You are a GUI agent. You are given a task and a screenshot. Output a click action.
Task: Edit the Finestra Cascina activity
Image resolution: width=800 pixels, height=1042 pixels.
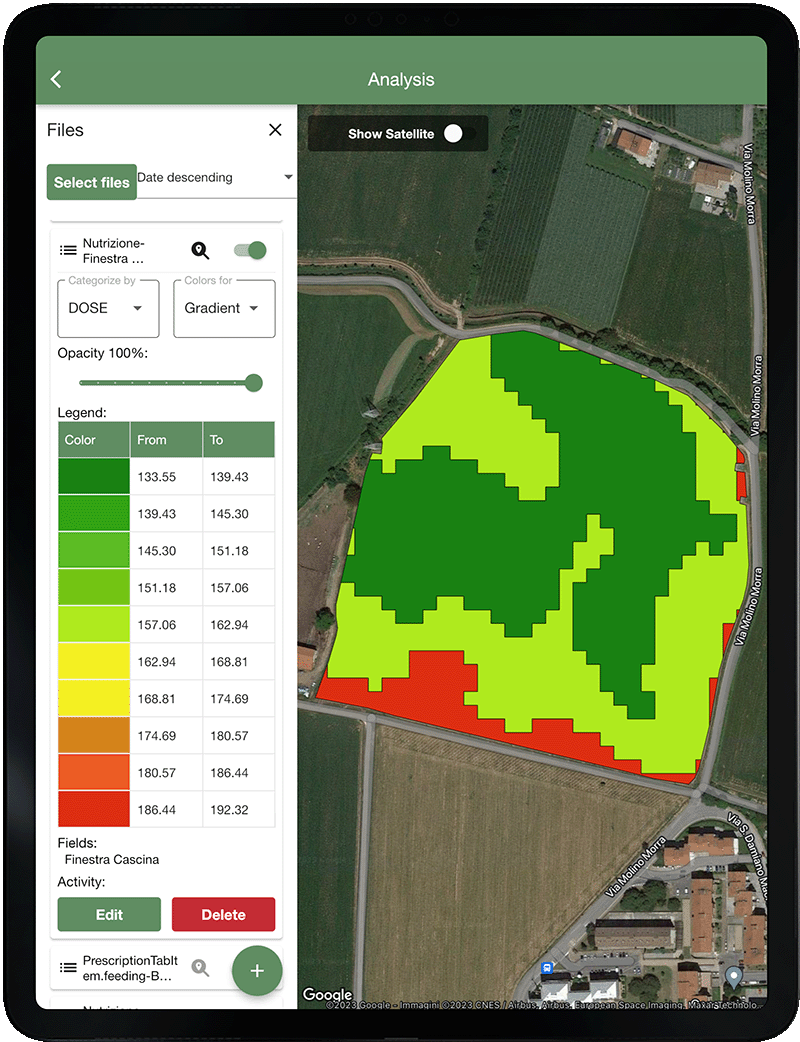point(109,914)
